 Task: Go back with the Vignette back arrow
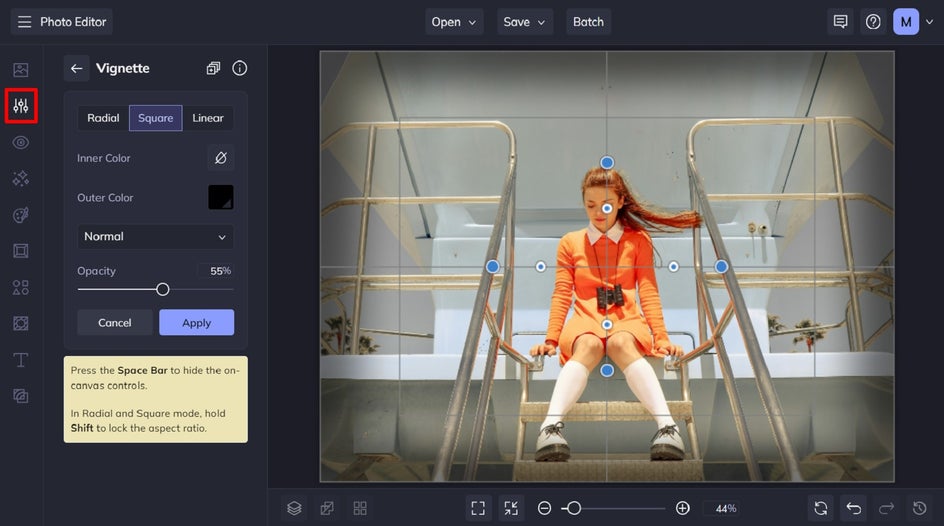[x=76, y=69]
